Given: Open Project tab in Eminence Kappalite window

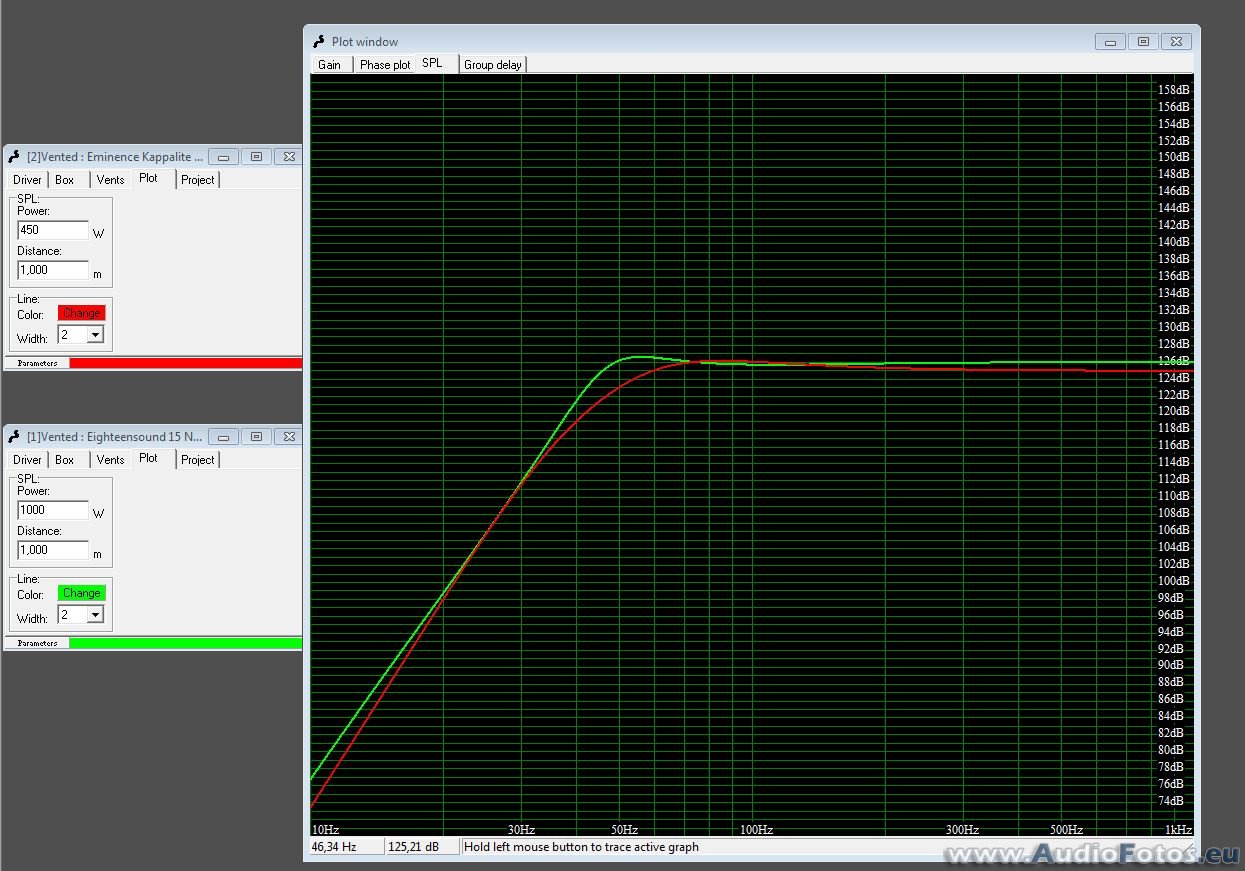Looking at the screenshot, I should click(198, 180).
